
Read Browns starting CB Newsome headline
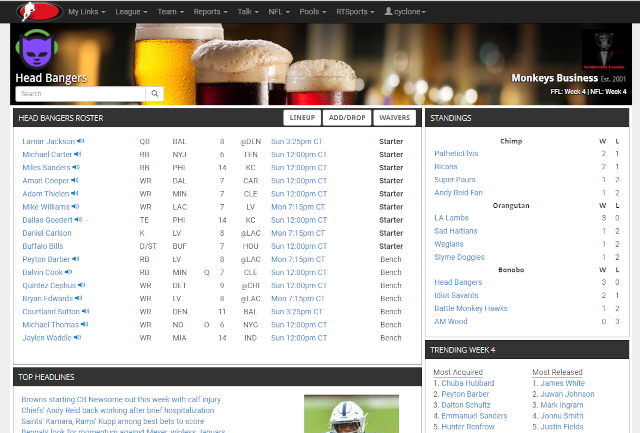tap(121, 399)
